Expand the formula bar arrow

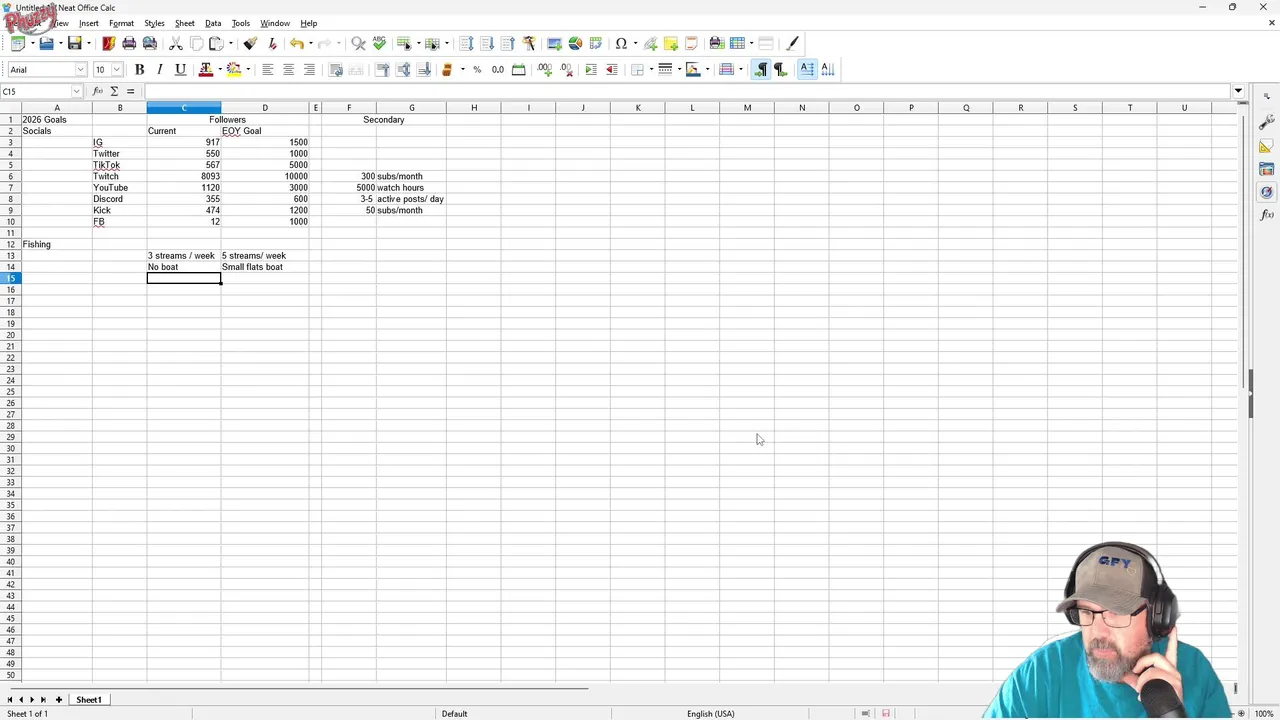1238,91
